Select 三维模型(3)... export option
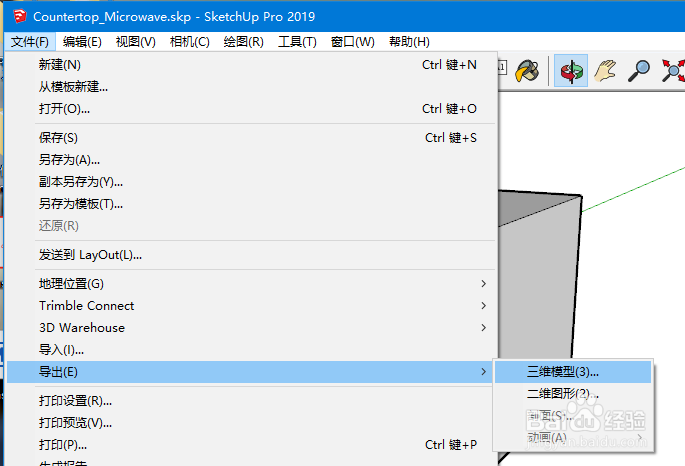Screen dimensions: 685x466 [573, 372]
